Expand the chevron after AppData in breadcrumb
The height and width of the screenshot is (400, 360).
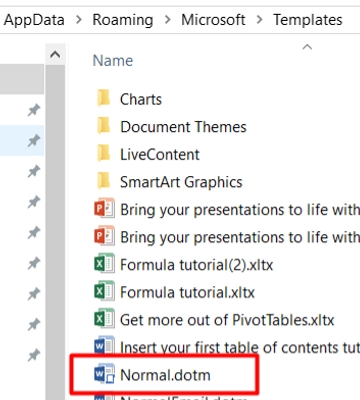point(79,20)
